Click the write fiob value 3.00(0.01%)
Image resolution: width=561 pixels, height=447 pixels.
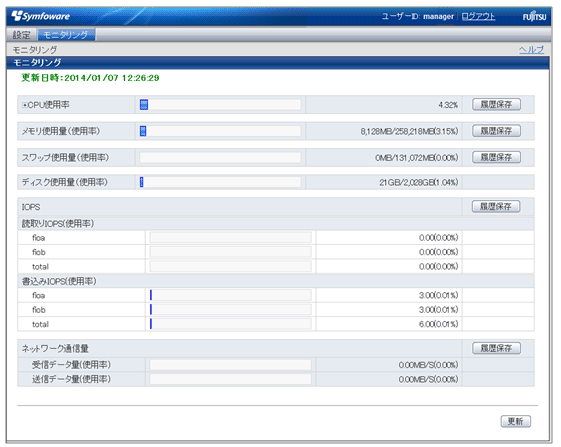[x=439, y=310]
